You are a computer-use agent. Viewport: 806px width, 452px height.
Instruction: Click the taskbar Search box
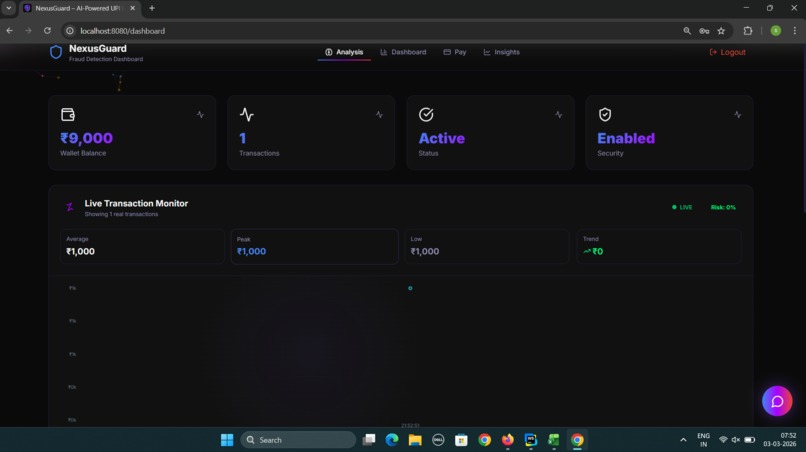(298, 440)
